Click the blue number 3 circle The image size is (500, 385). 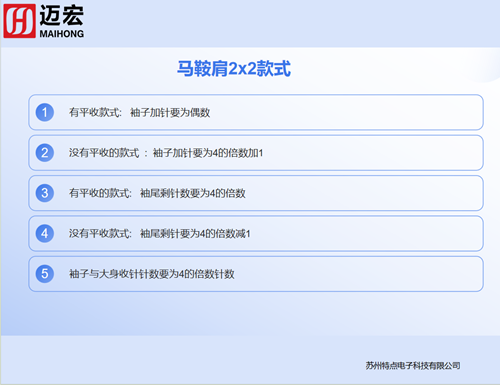45,193
